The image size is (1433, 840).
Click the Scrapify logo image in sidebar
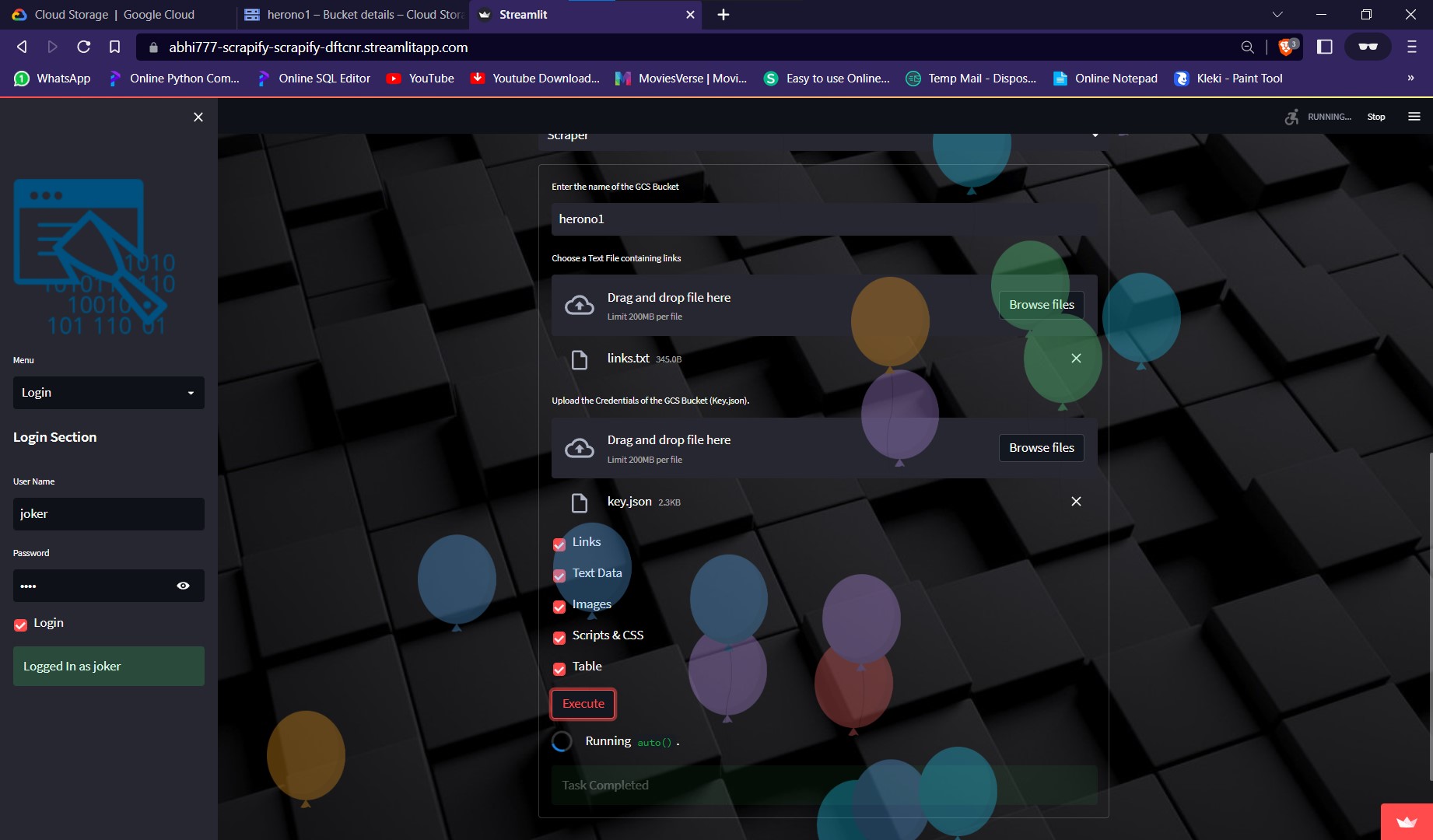click(x=94, y=257)
